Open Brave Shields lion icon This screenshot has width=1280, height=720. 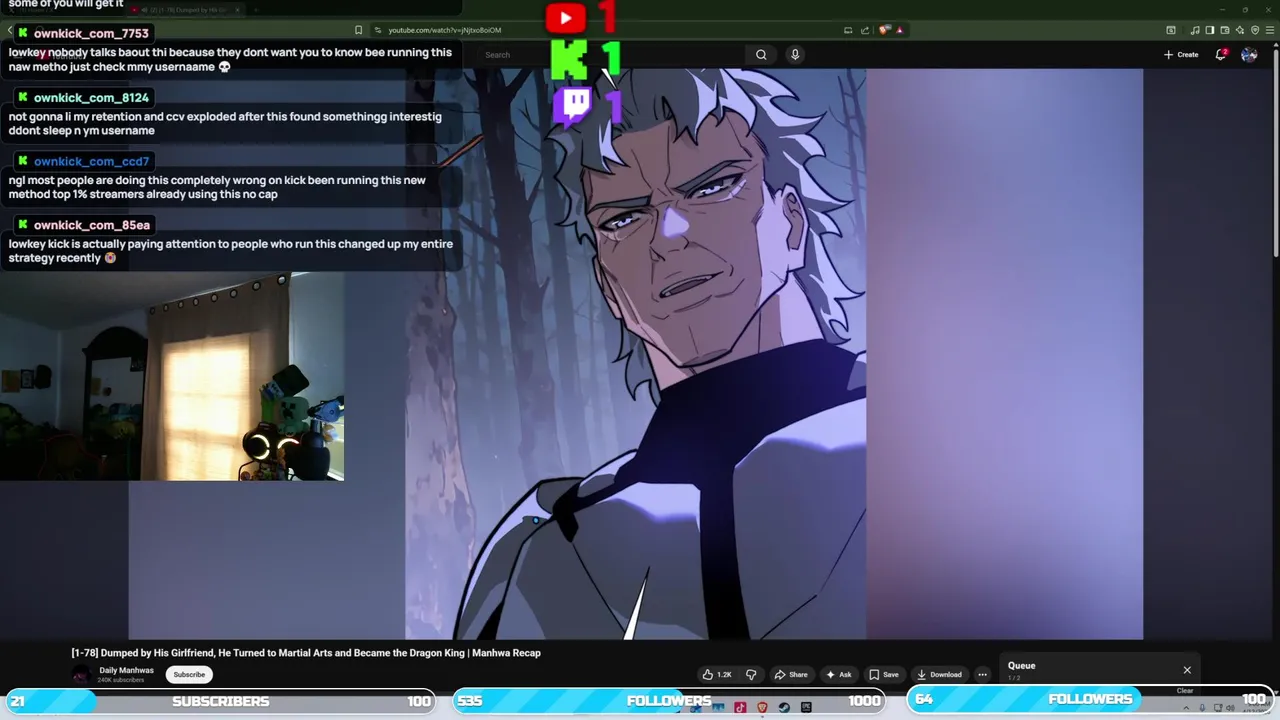point(883,30)
